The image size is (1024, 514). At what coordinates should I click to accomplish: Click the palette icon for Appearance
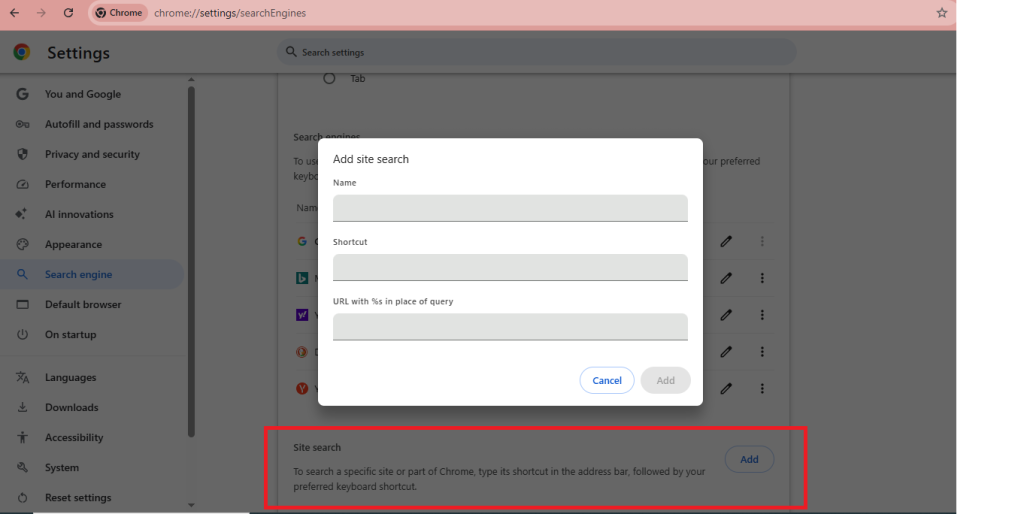(22, 244)
